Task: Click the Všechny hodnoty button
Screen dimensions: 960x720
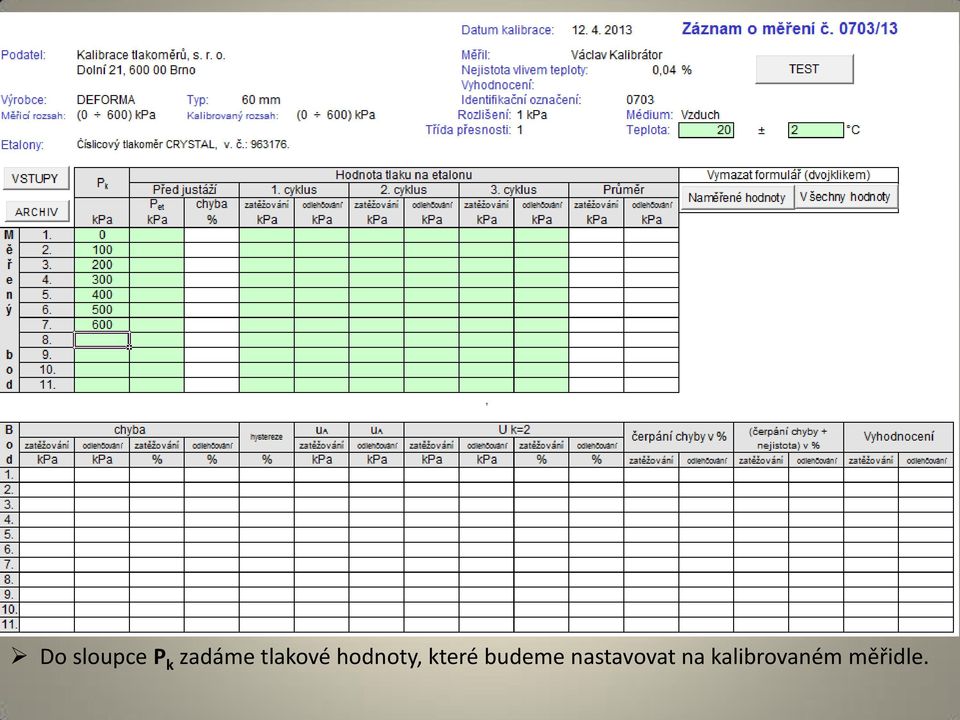Action: pyautogui.click(x=845, y=197)
